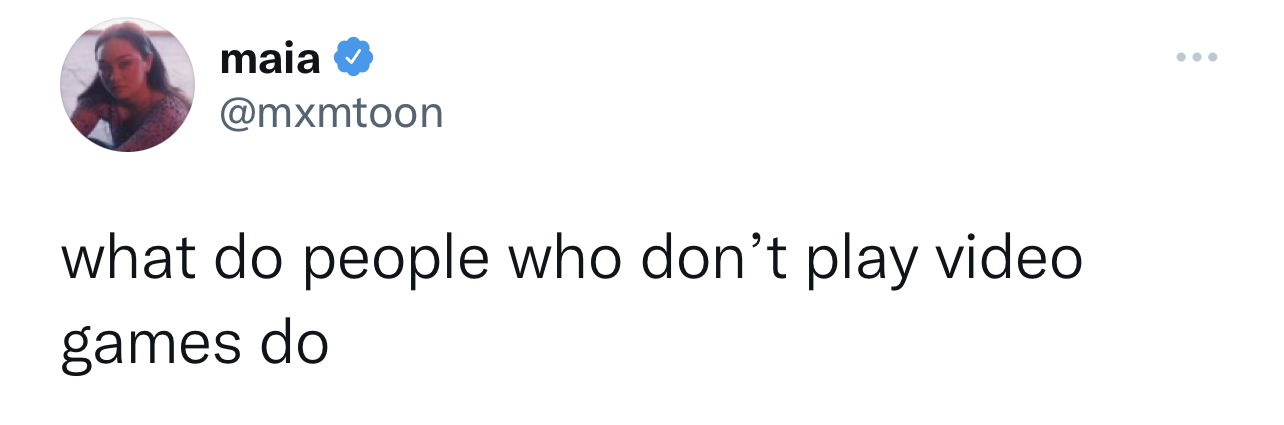This screenshot has height=425, width=1284.
Task: Visit the @mxmtoon handle link
Action: coord(331,112)
